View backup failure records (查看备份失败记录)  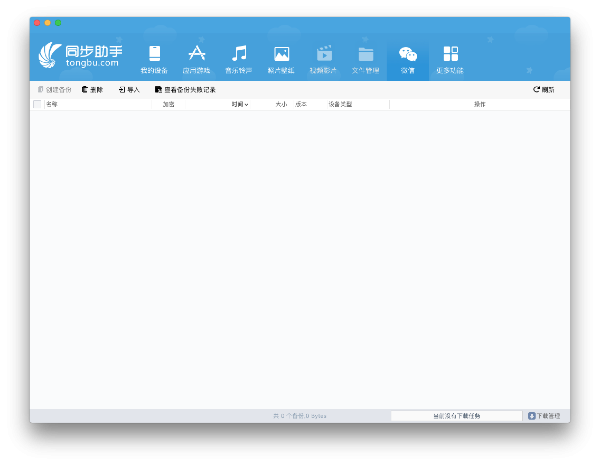point(185,90)
